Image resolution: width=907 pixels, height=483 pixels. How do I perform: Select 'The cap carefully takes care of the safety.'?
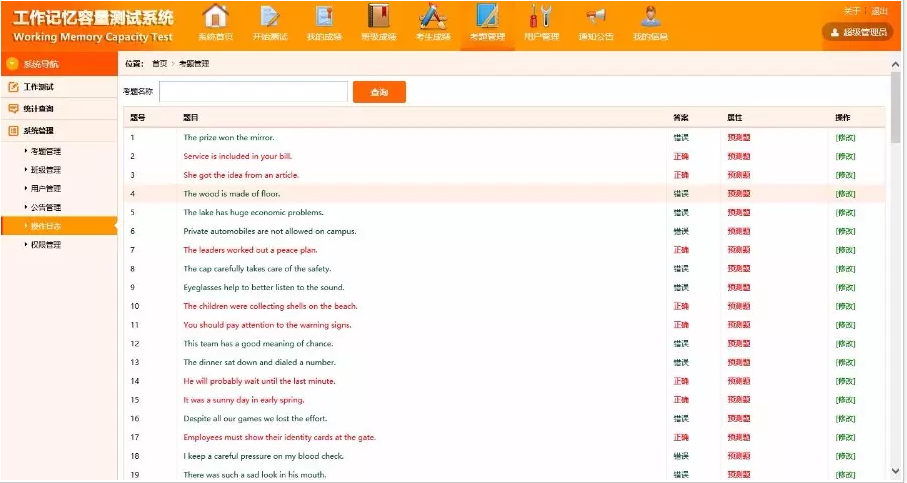click(257, 268)
